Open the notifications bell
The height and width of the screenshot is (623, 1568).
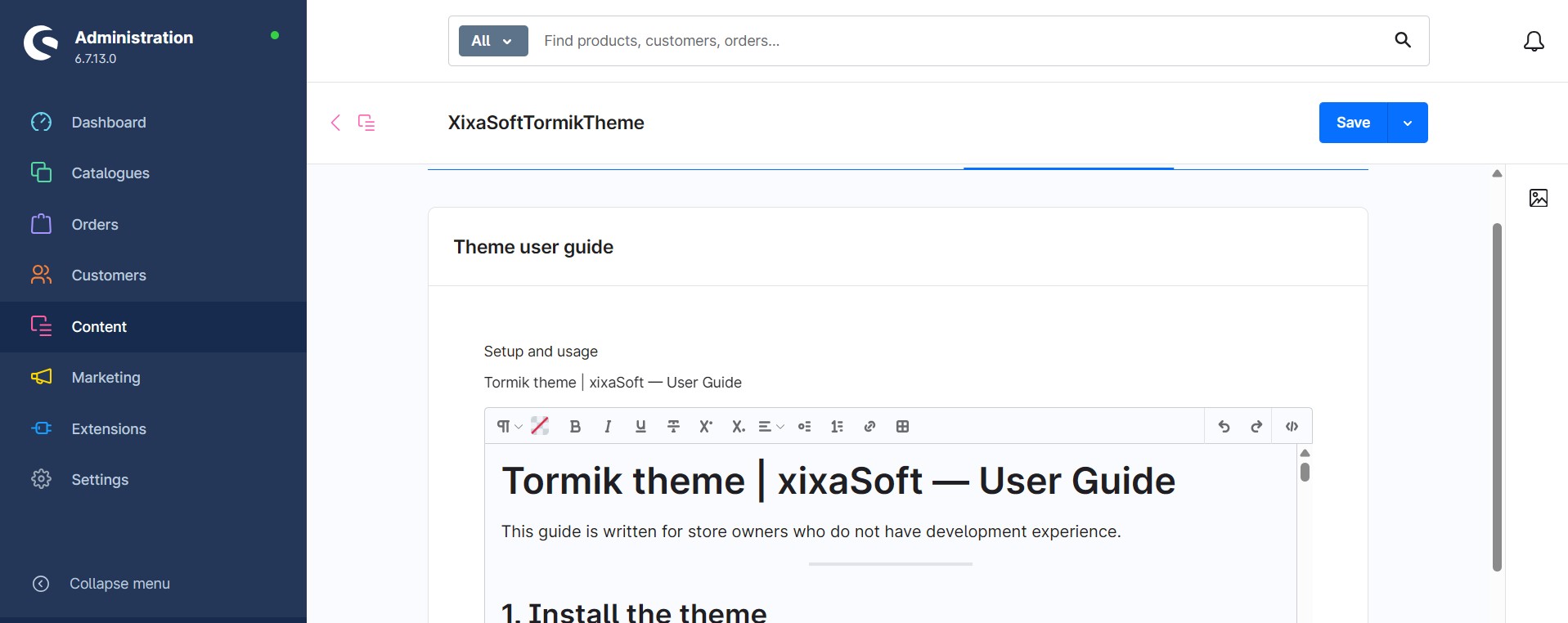[1534, 41]
